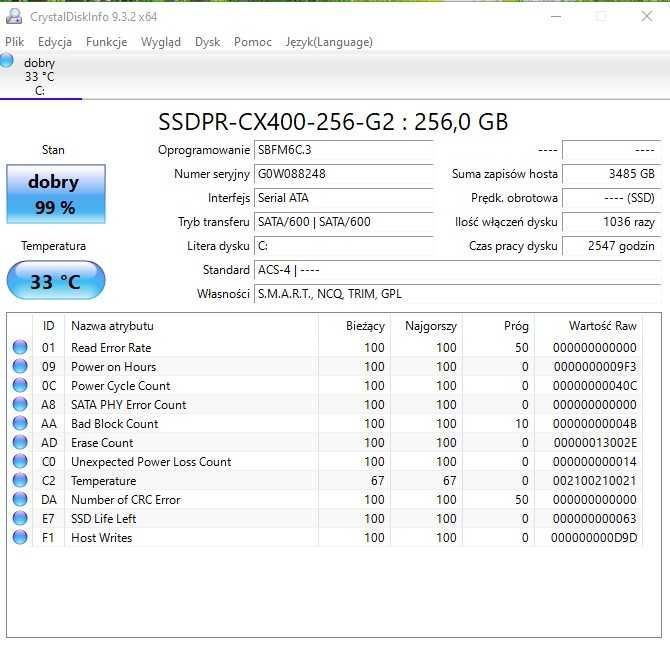The image size is (670, 646).
Task: Click the status orb for Erase Count
Action: tap(20, 442)
